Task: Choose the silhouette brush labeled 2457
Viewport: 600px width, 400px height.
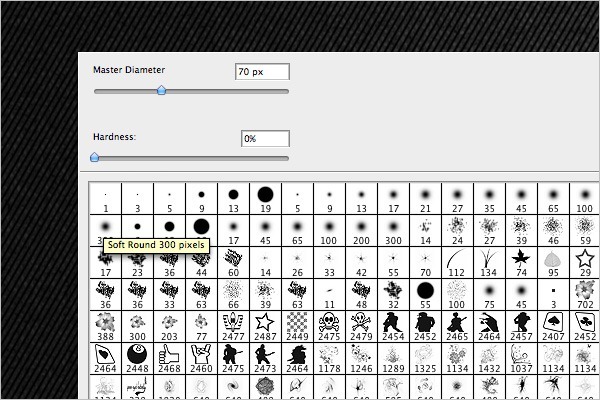Action: 521,327
